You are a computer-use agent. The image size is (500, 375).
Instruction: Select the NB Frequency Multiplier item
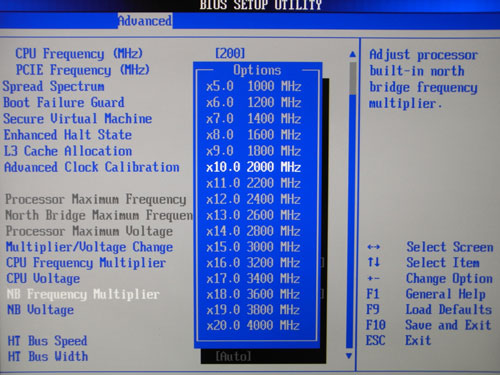[x=83, y=294]
